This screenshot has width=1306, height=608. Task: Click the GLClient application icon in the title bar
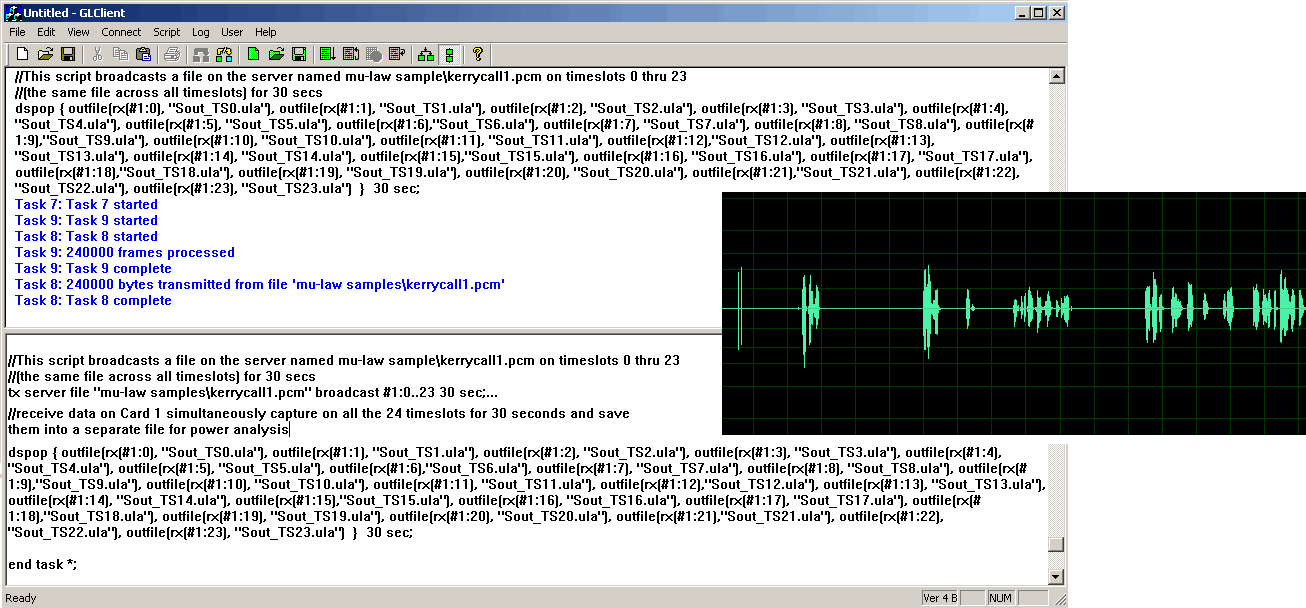(x=12, y=12)
